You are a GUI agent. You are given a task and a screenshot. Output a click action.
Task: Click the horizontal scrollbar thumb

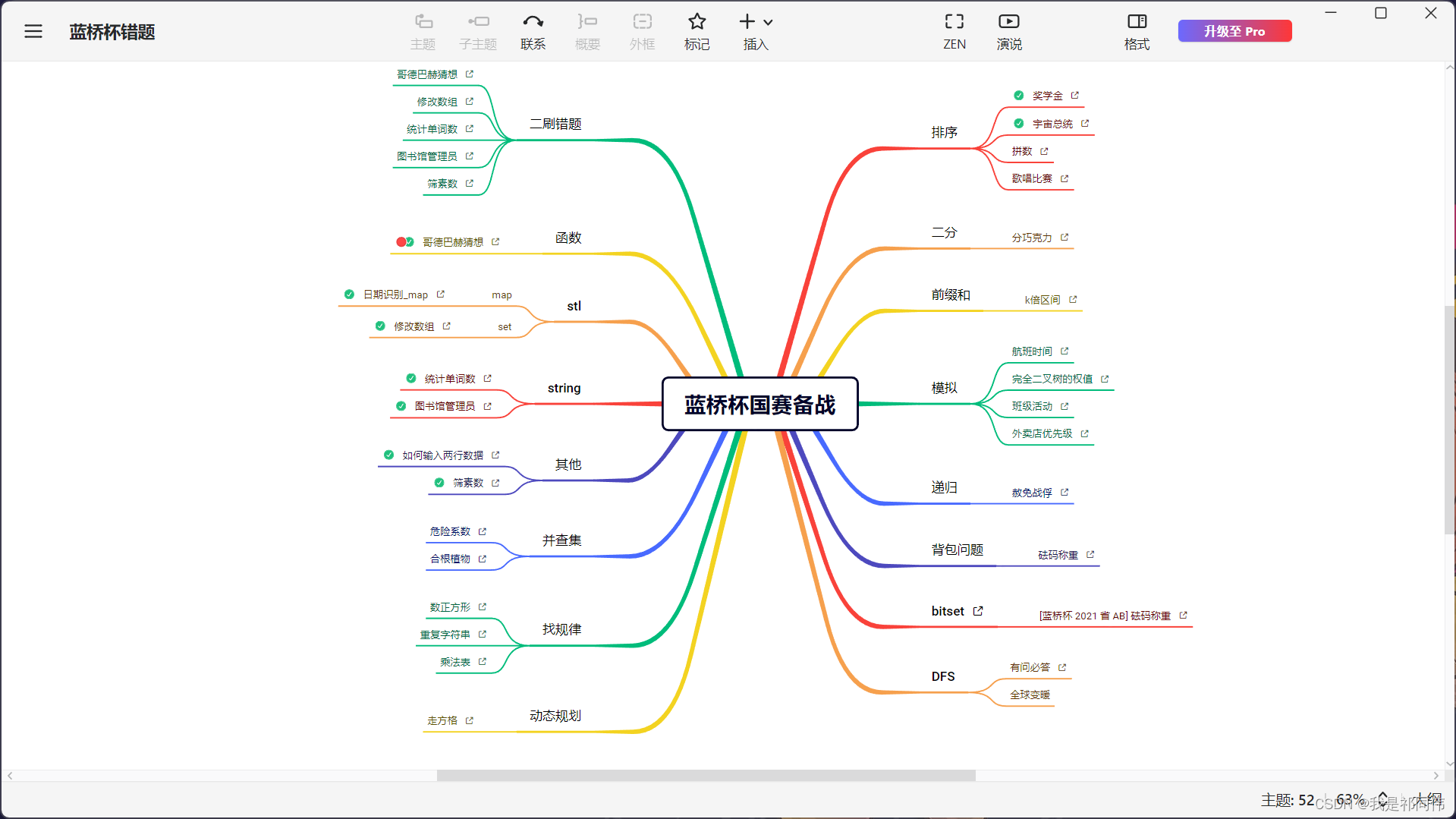[x=706, y=776]
